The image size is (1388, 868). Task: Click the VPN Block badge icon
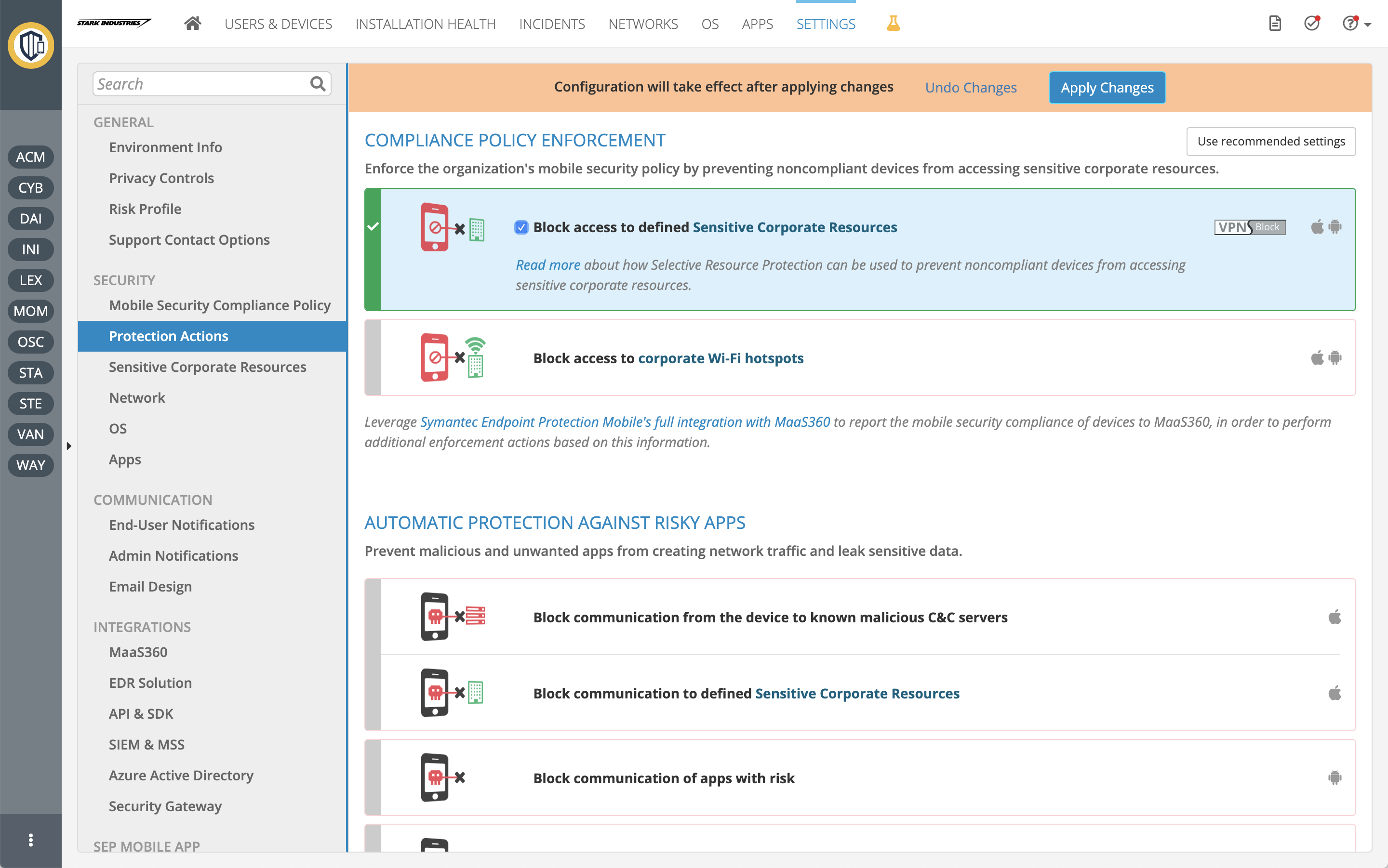click(x=1250, y=227)
